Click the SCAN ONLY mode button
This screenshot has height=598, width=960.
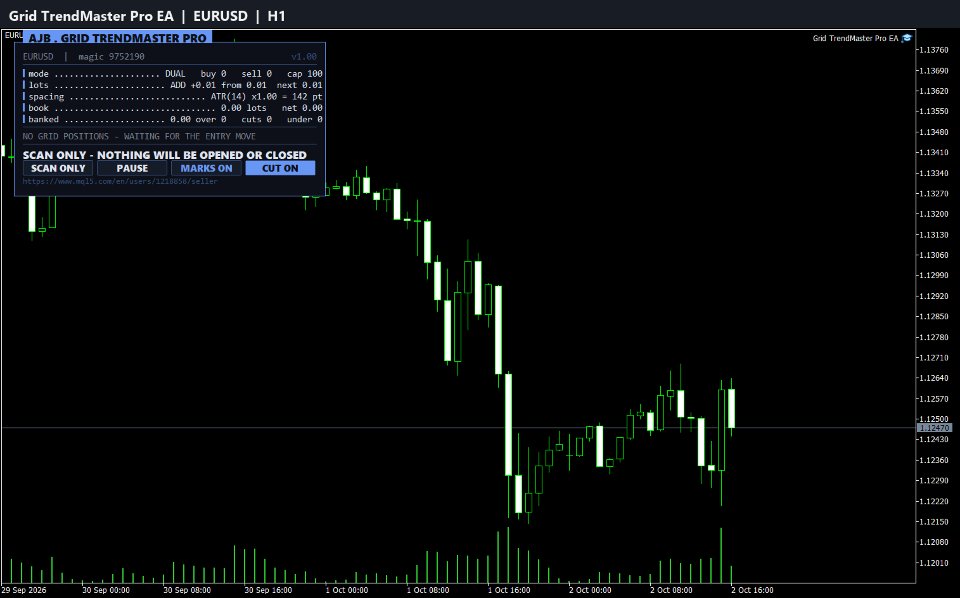pyautogui.click(x=58, y=168)
